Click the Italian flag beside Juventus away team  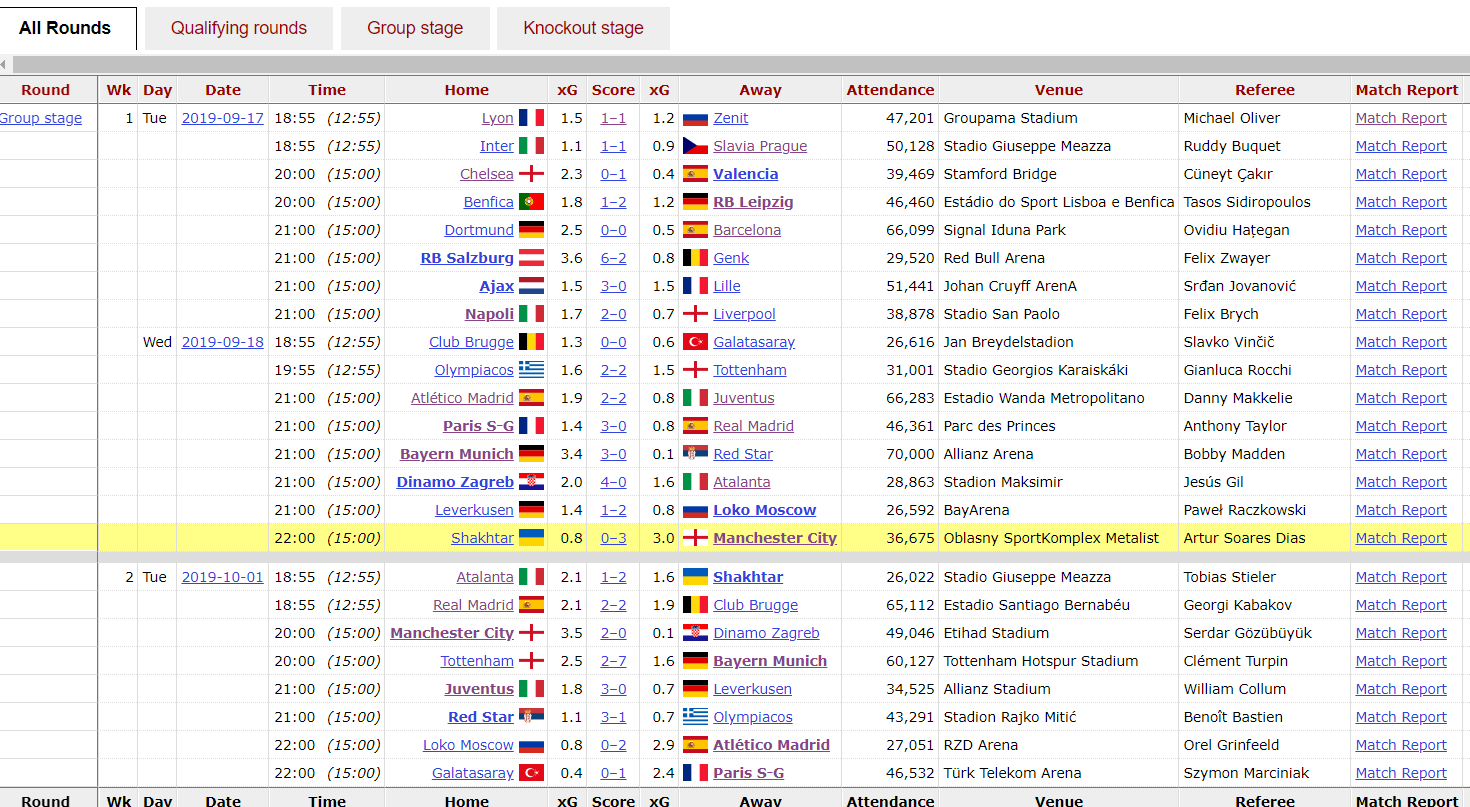pyautogui.click(x=695, y=398)
